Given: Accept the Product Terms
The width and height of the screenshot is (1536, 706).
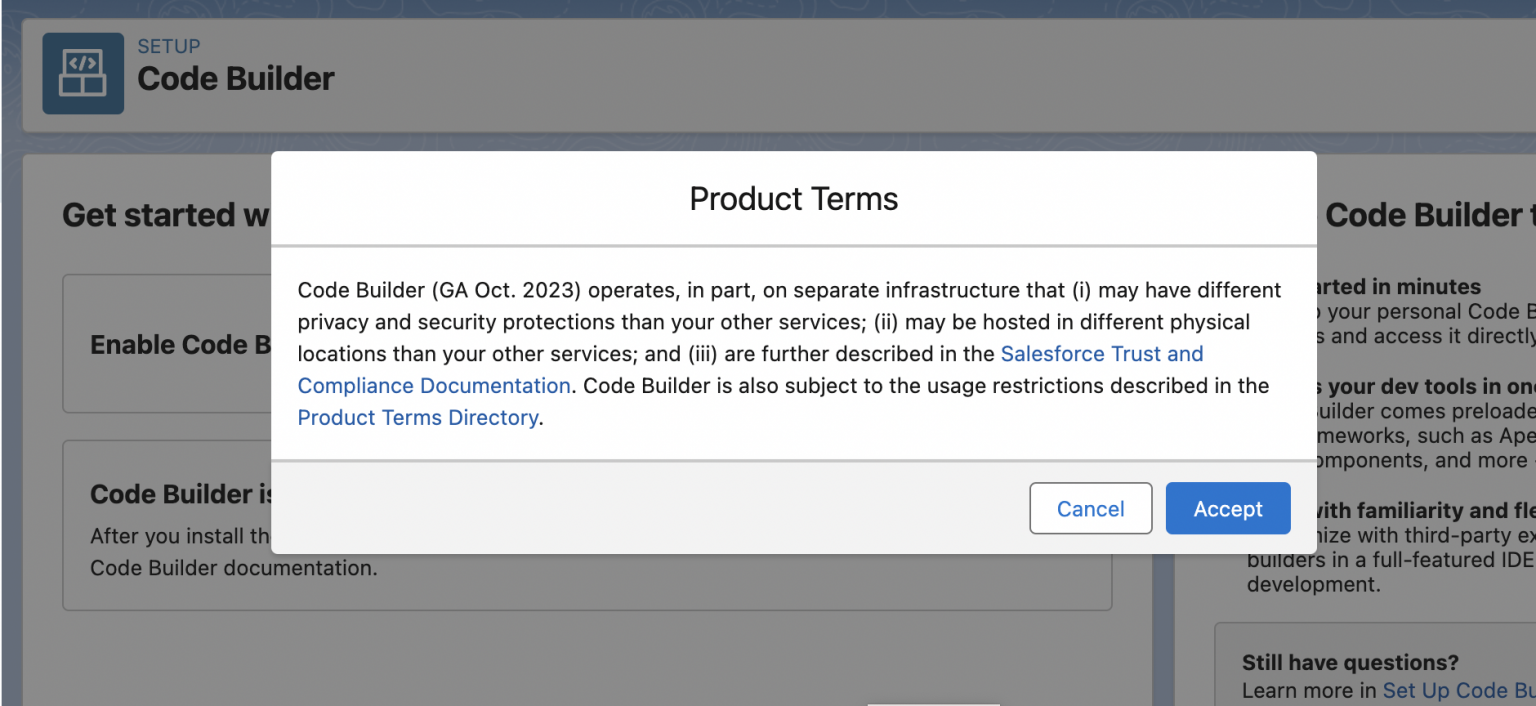Looking at the screenshot, I should click(1228, 508).
